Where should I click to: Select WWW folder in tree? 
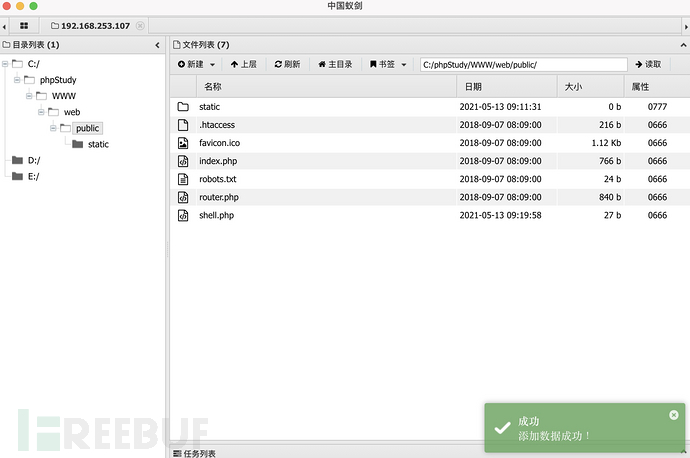tap(64, 96)
